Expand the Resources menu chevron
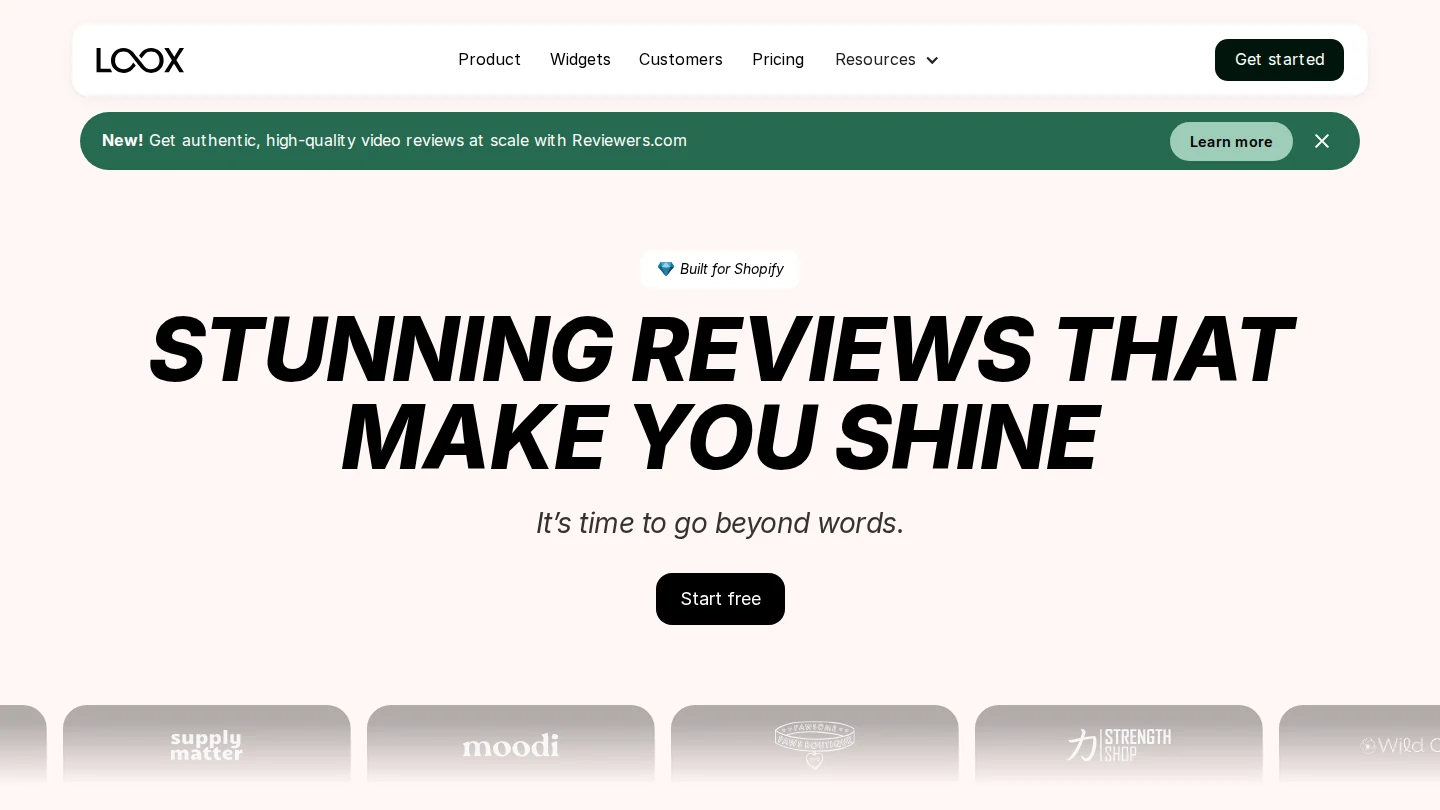 tap(932, 60)
